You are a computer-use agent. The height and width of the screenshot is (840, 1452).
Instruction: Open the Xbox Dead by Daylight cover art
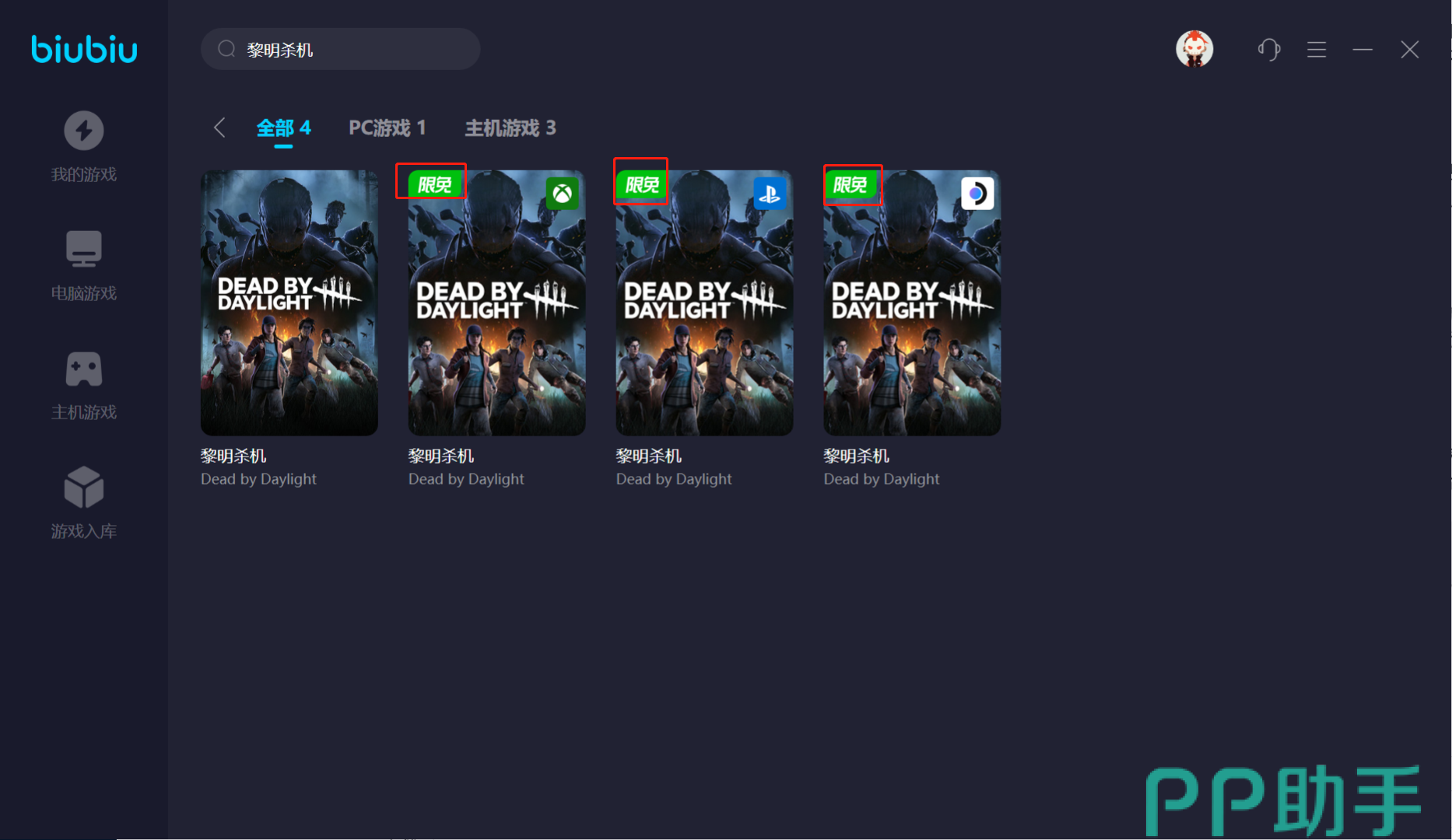tap(496, 311)
